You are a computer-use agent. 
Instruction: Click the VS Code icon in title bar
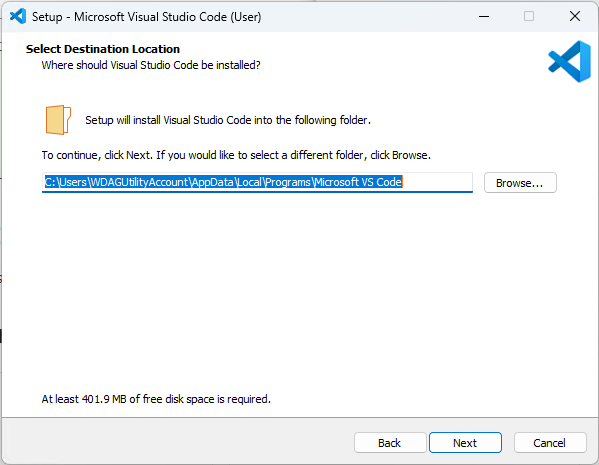18,16
